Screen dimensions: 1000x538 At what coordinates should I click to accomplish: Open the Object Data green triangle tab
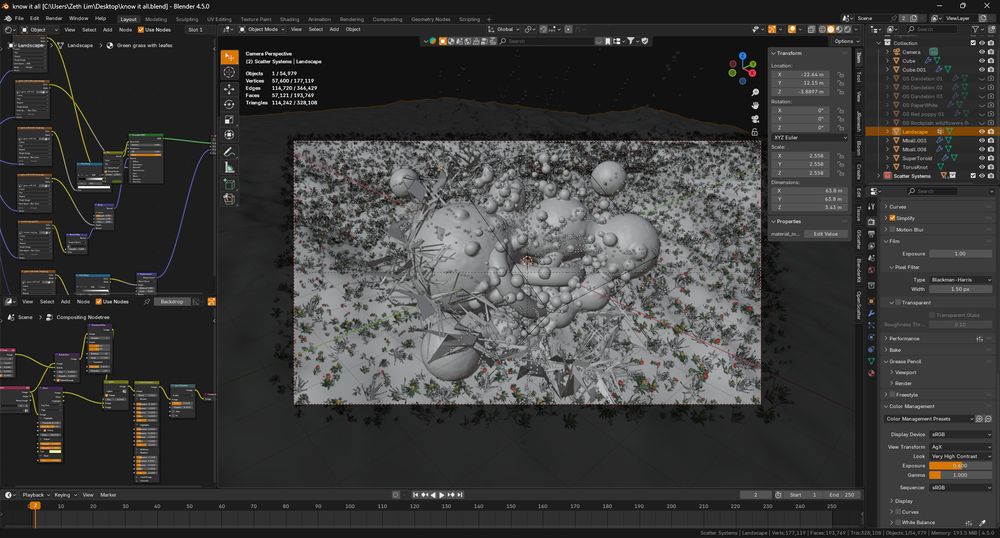[871, 361]
